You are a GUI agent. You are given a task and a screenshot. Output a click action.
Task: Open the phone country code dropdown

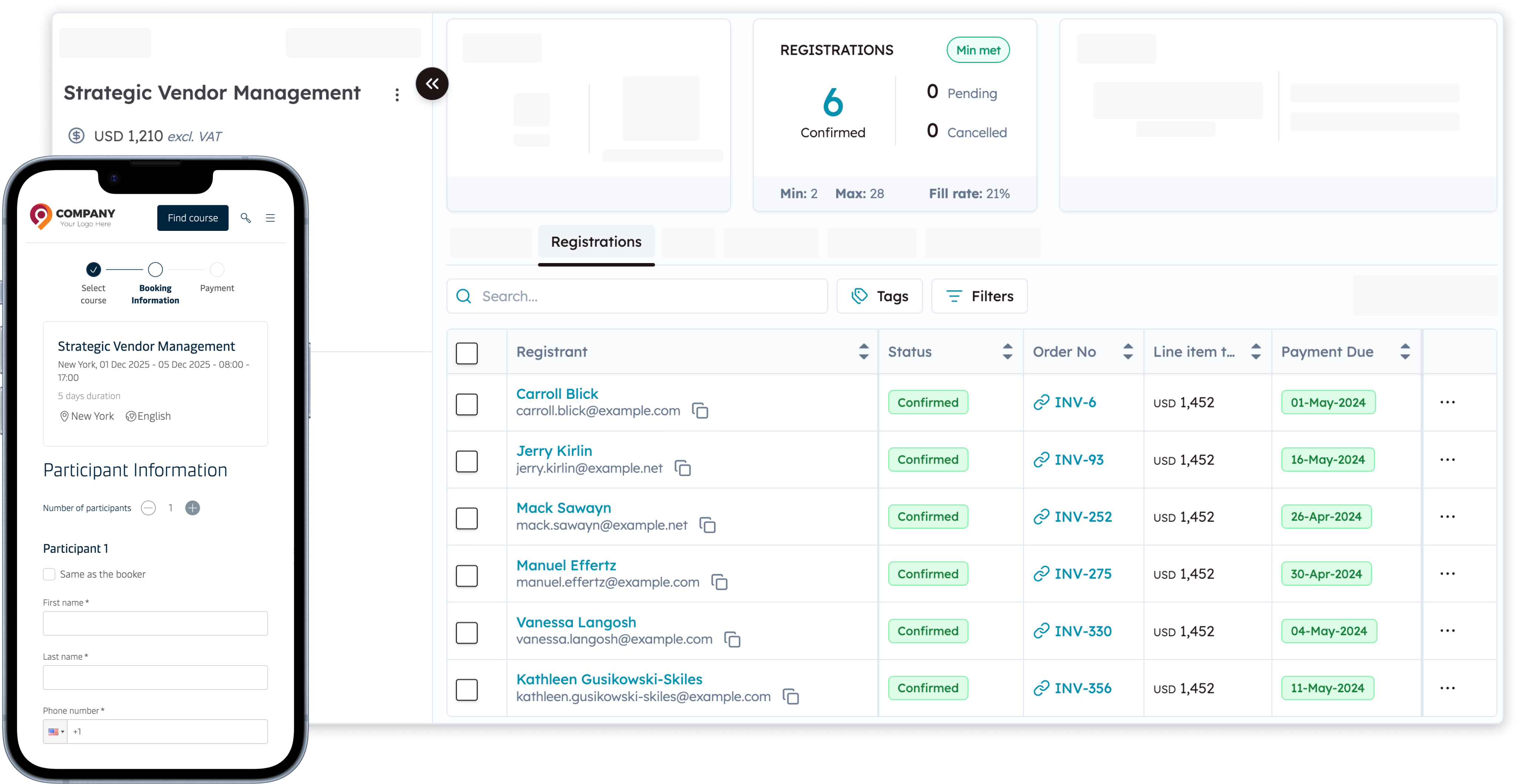tap(55, 731)
